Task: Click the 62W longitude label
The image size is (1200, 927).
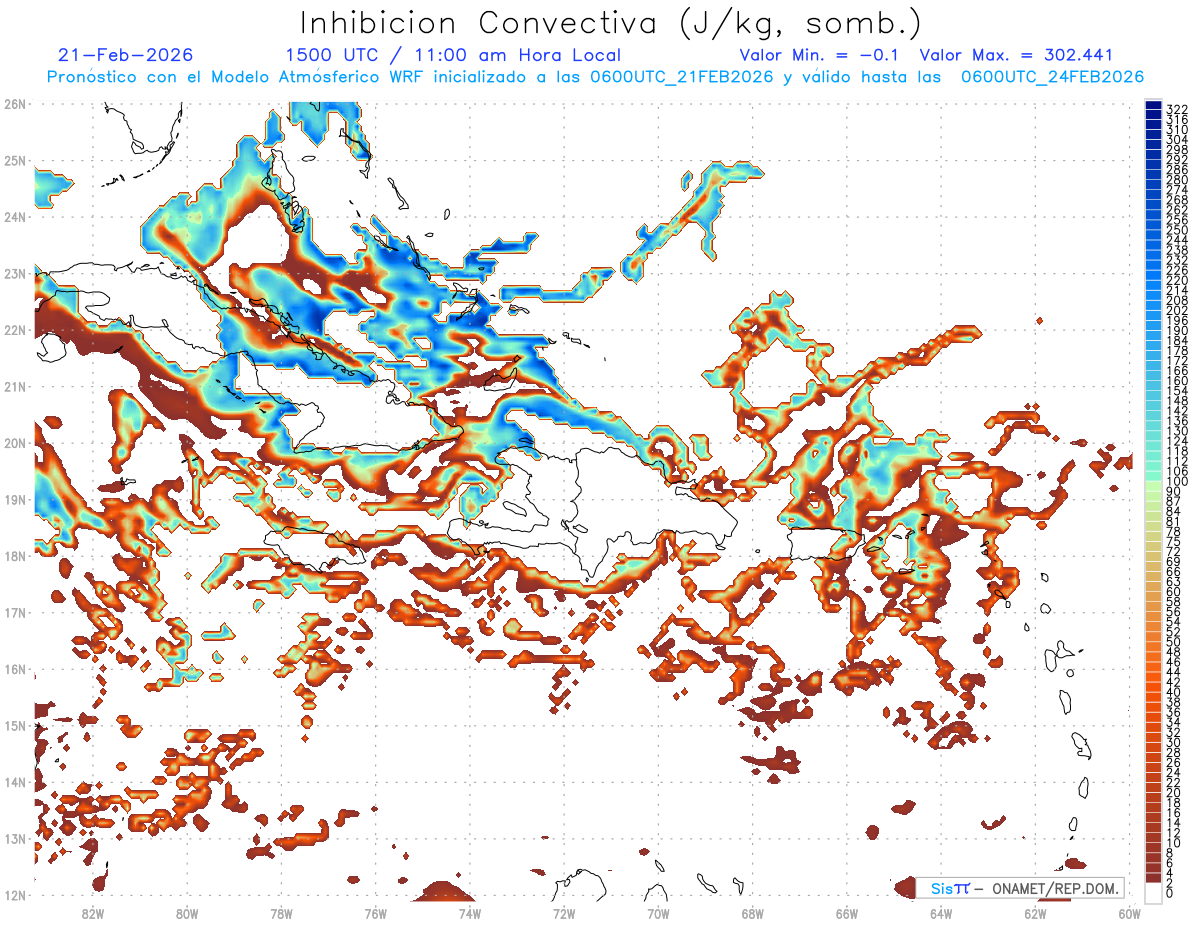Action: point(1036,912)
